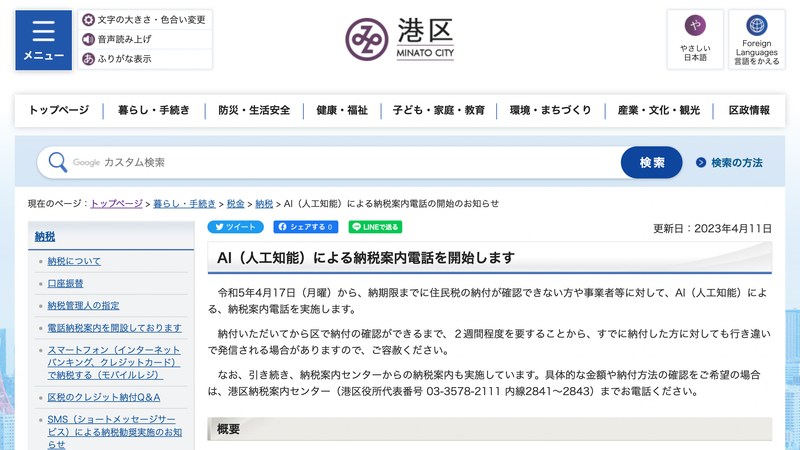The width and height of the screenshot is (800, 450).
Task: Open the 納税について sidebar link
Action: tap(74, 261)
